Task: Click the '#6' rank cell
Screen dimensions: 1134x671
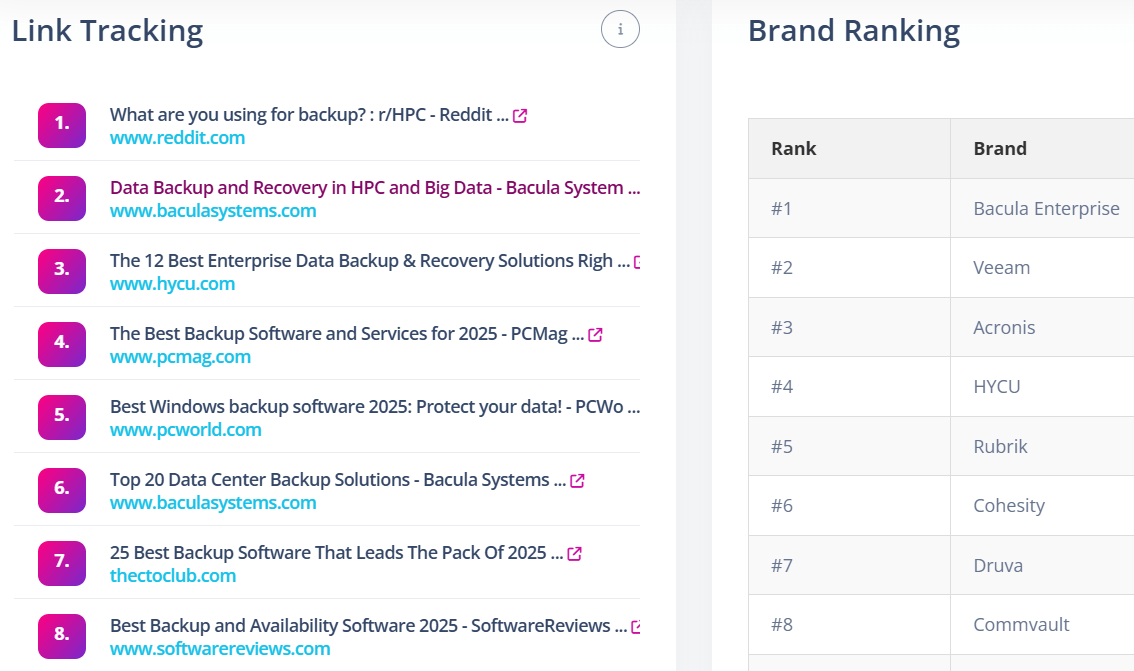Action: [849, 505]
